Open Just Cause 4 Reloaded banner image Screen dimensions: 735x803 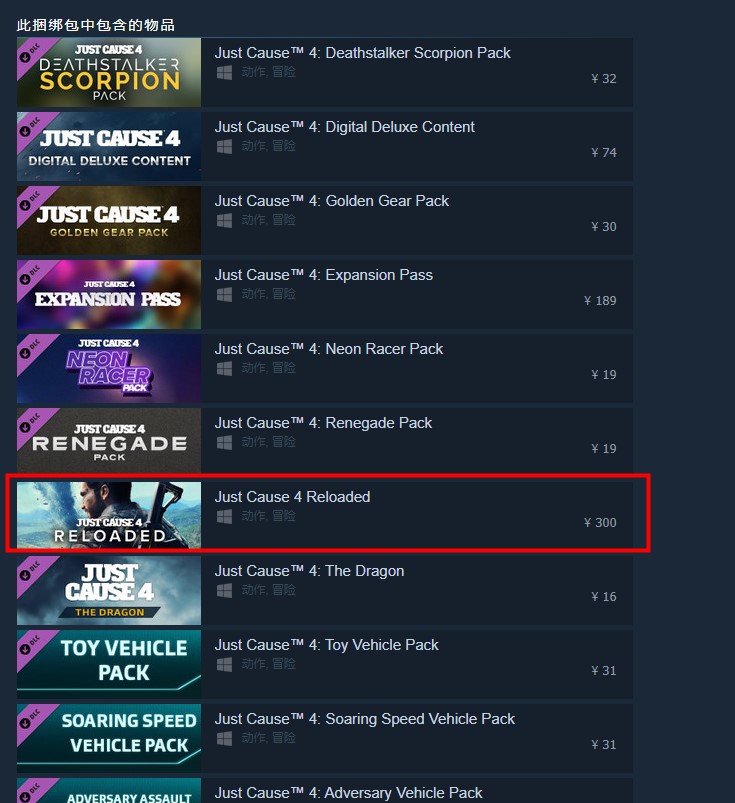pos(109,515)
